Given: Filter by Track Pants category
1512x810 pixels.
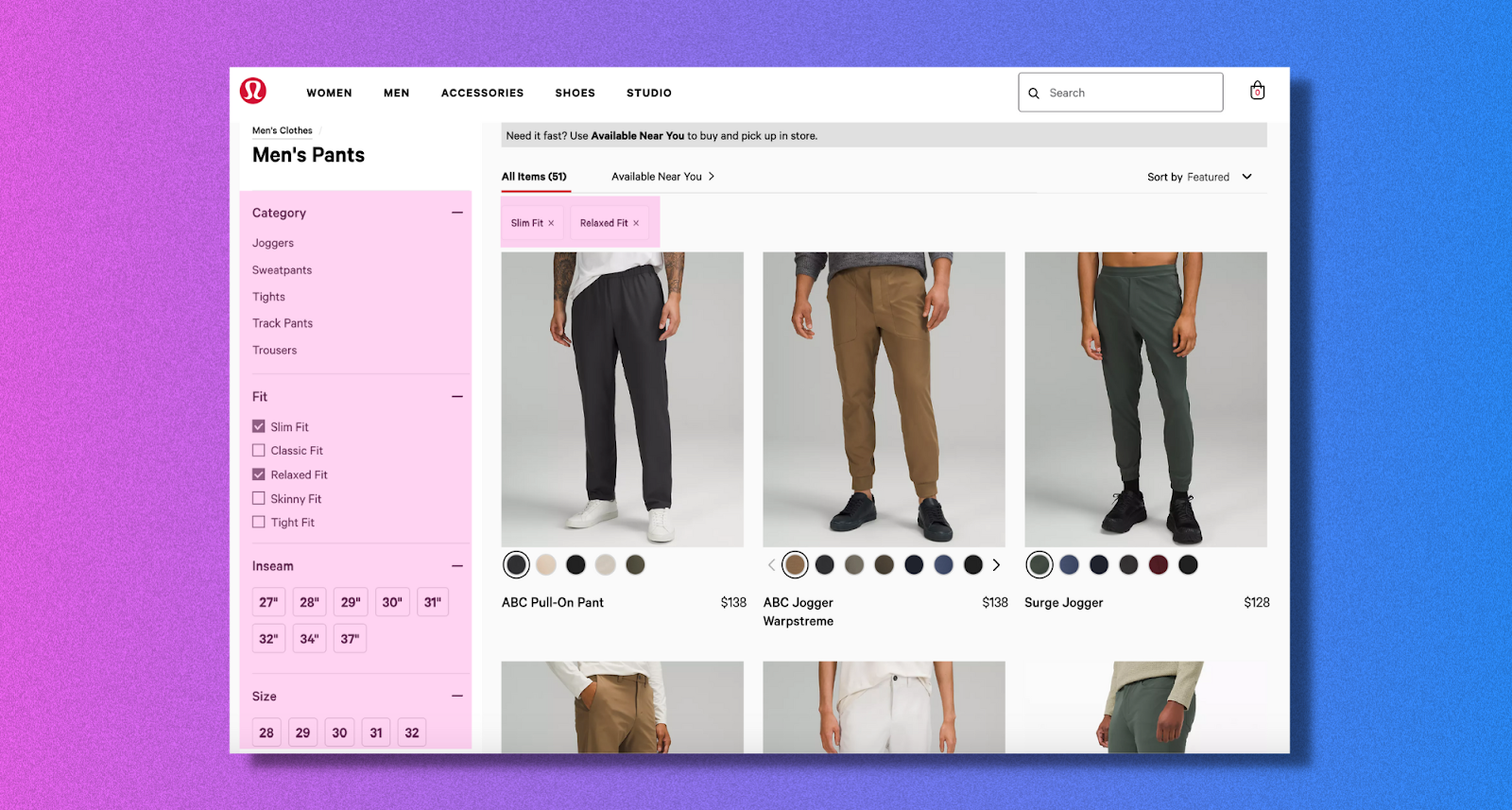Looking at the screenshot, I should pyautogui.click(x=283, y=323).
